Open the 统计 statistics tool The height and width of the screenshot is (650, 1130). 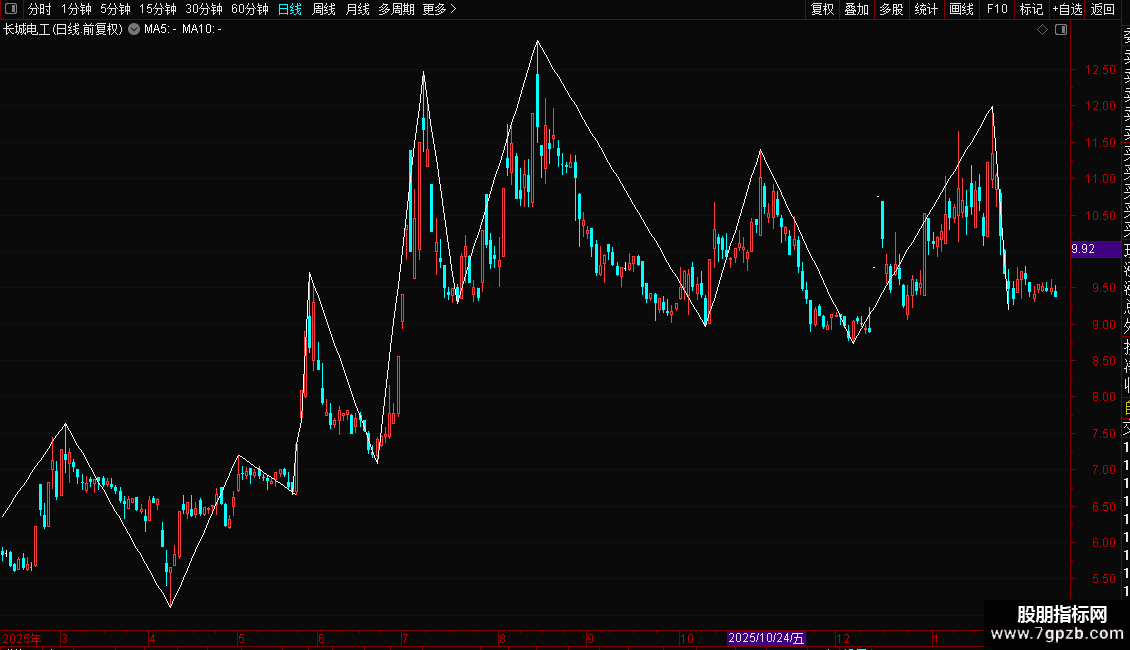926,9
